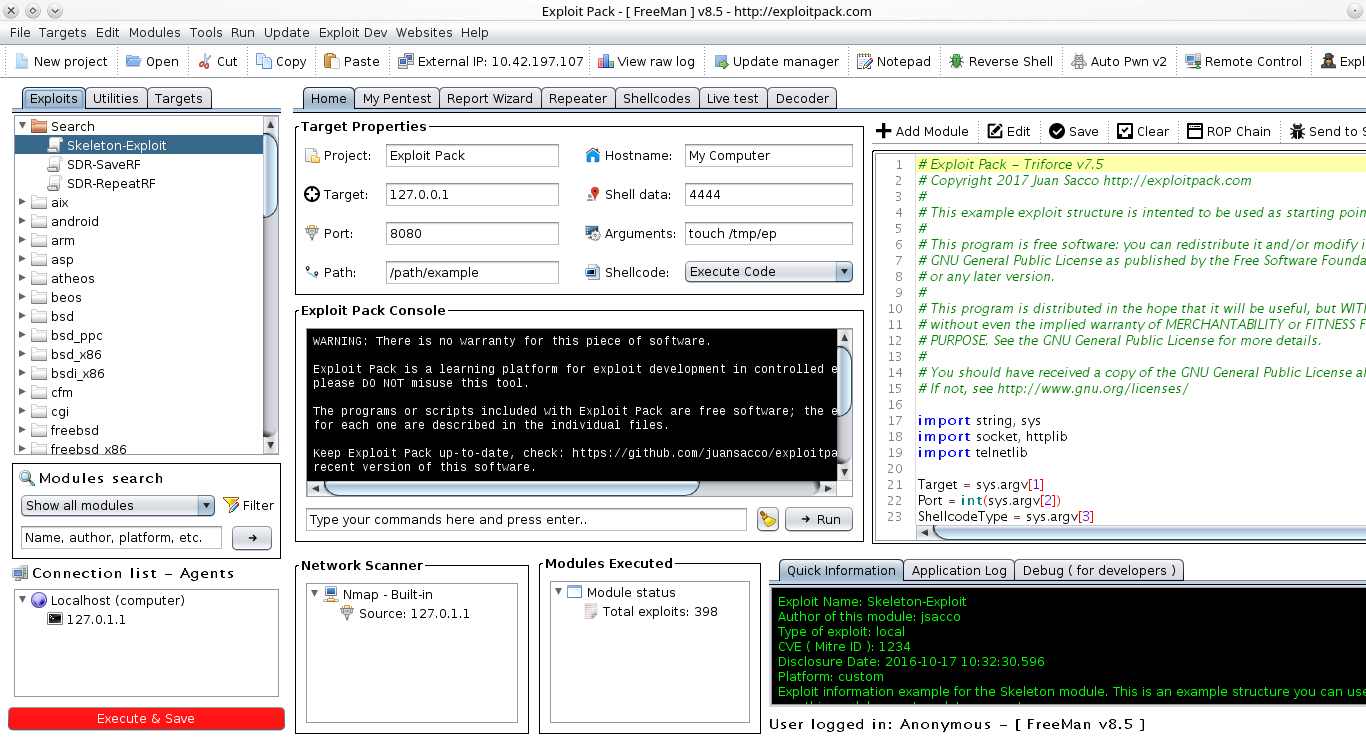The width and height of the screenshot is (1366, 742).
Task: Clear the code editor
Action: pyautogui.click(x=1143, y=131)
